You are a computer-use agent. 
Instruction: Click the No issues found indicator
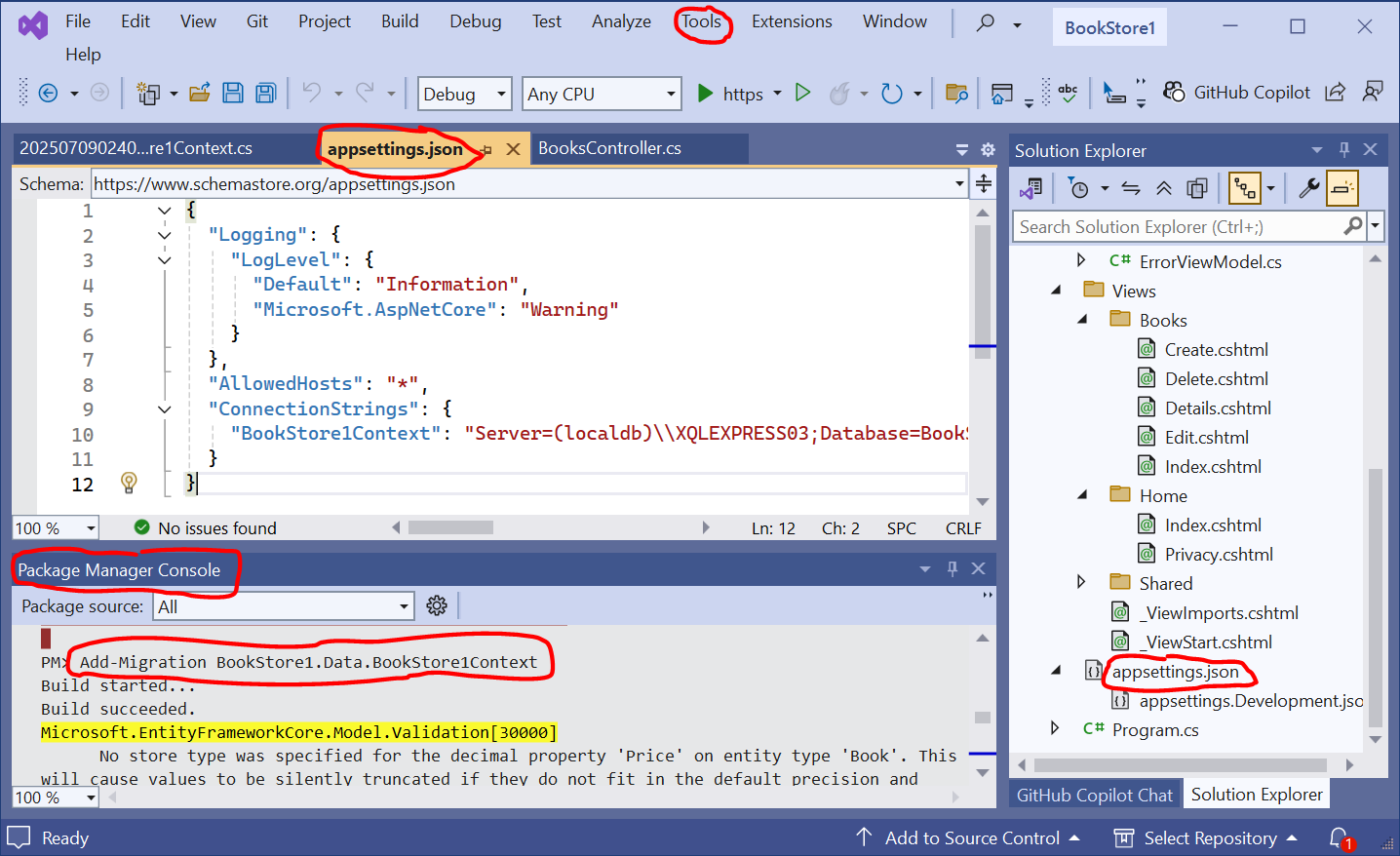pyautogui.click(x=205, y=528)
